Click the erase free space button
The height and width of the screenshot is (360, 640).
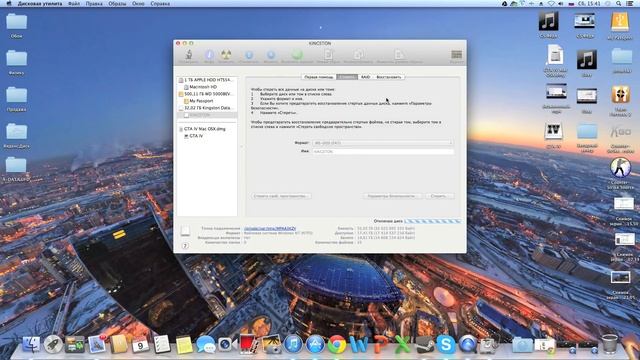281,196
